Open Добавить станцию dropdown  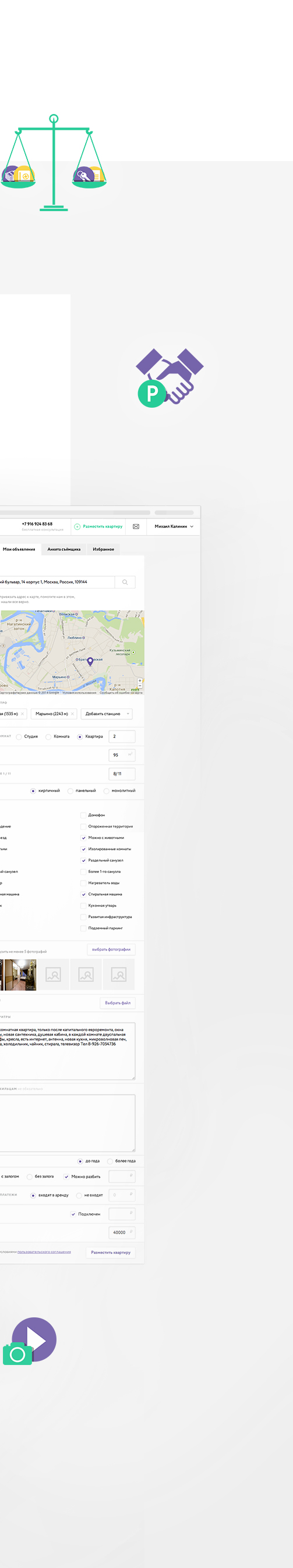(107, 714)
